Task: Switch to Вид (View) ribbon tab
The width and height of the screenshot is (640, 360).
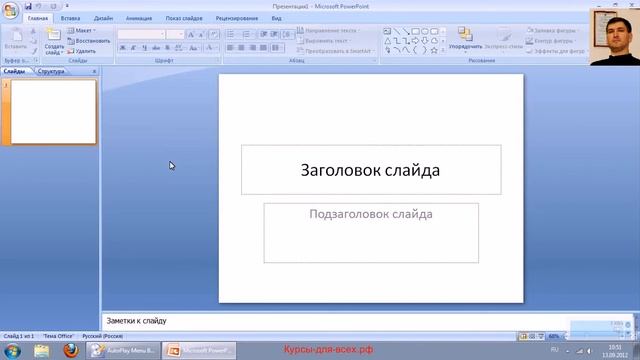Action: click(x=276, y=18)
